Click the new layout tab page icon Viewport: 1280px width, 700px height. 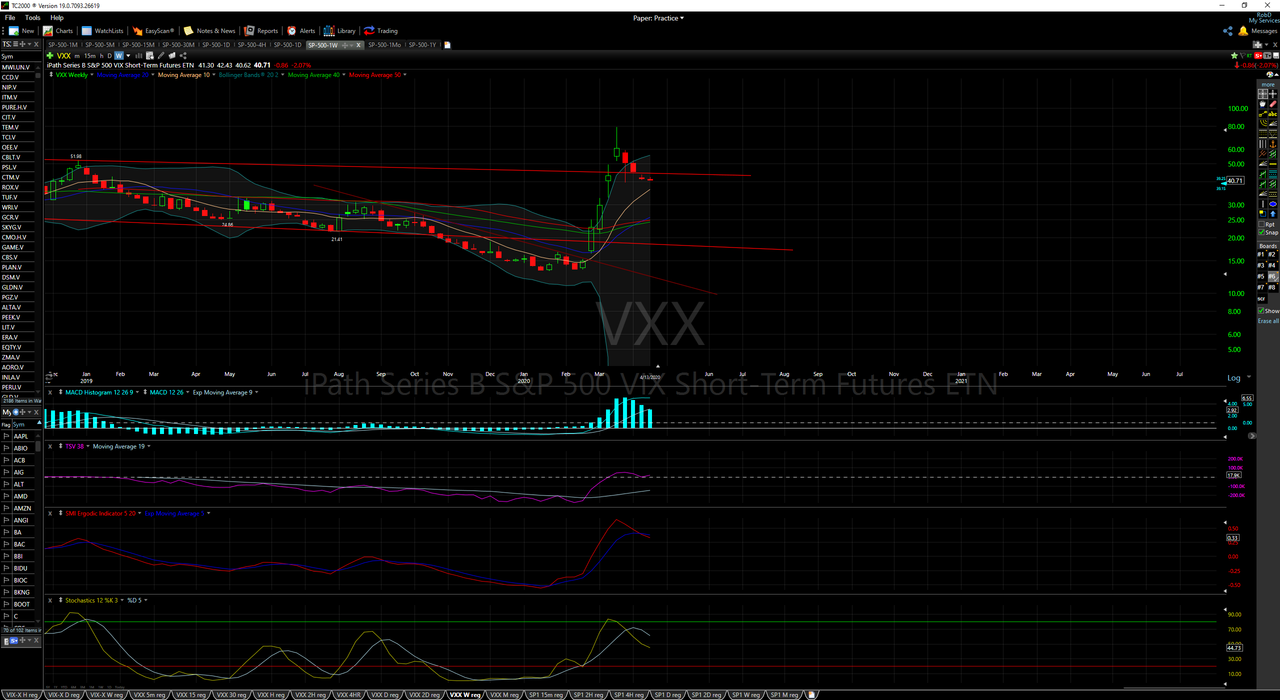tap(448, 45)
